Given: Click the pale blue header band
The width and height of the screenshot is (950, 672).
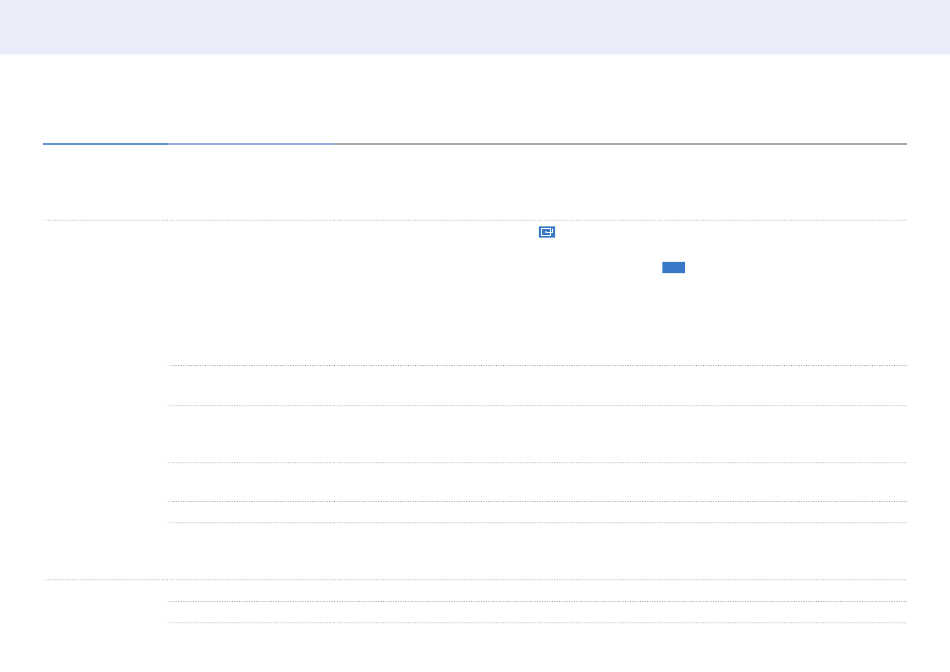Looking at the screenshot, I should tap(475, 27).
